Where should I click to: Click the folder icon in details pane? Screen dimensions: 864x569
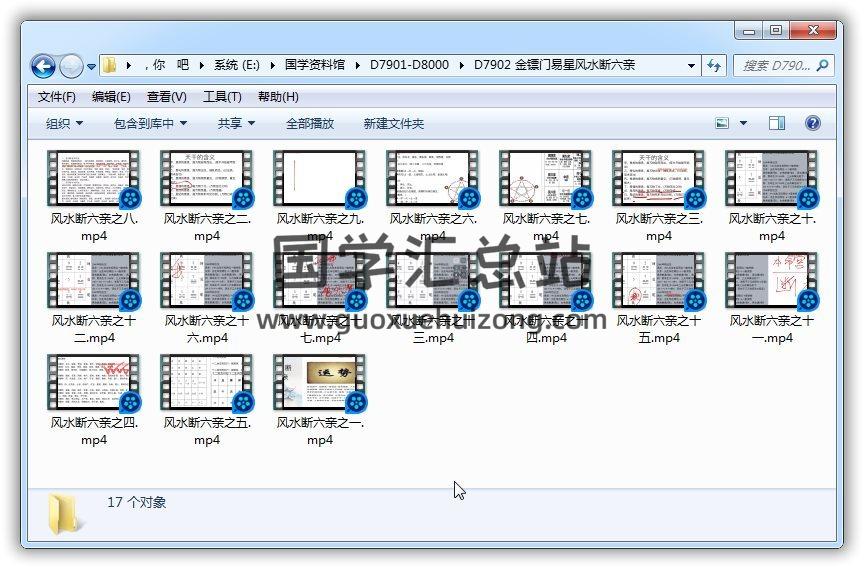pos(66,514)
